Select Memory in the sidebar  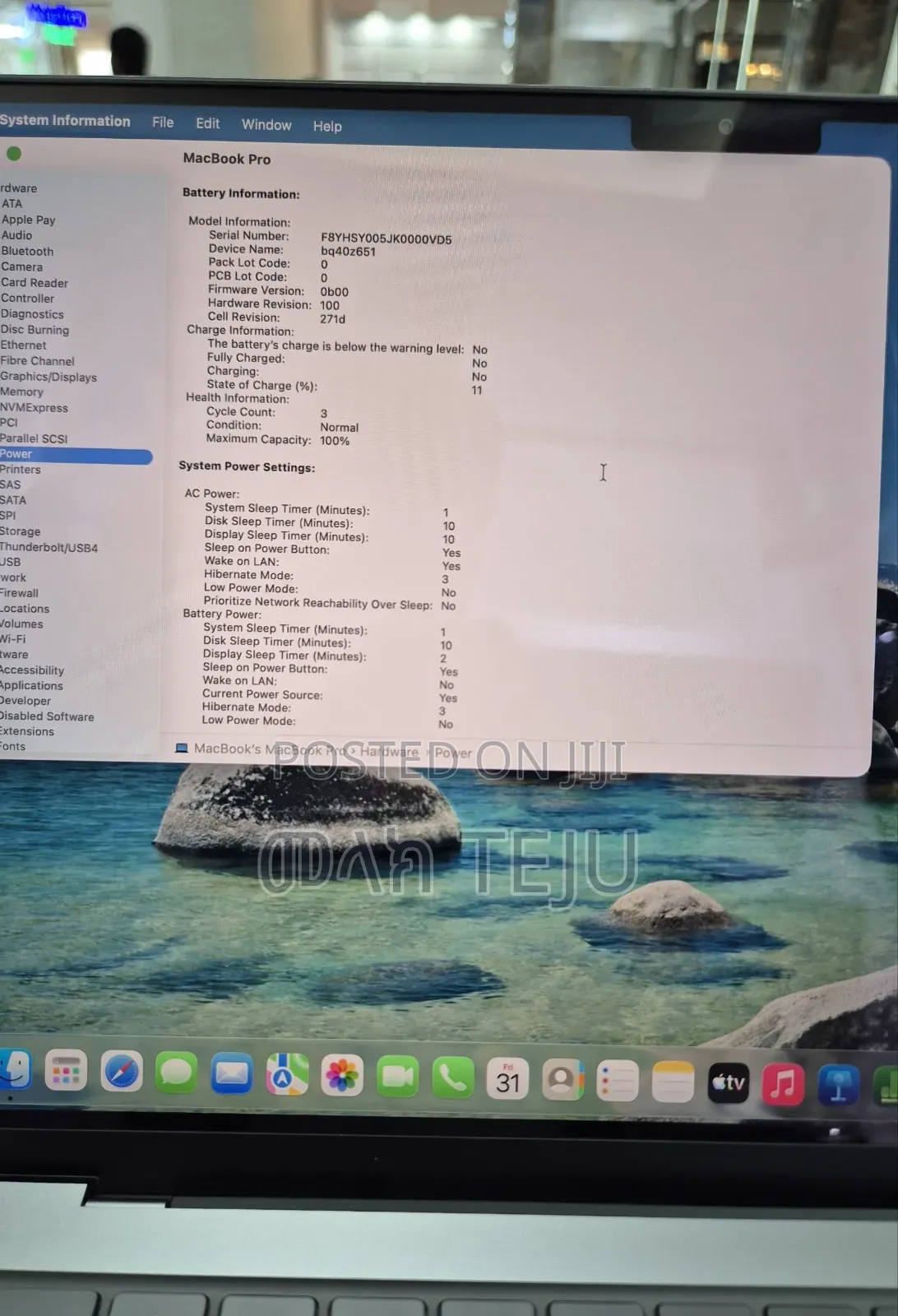[x=21, y=392]
